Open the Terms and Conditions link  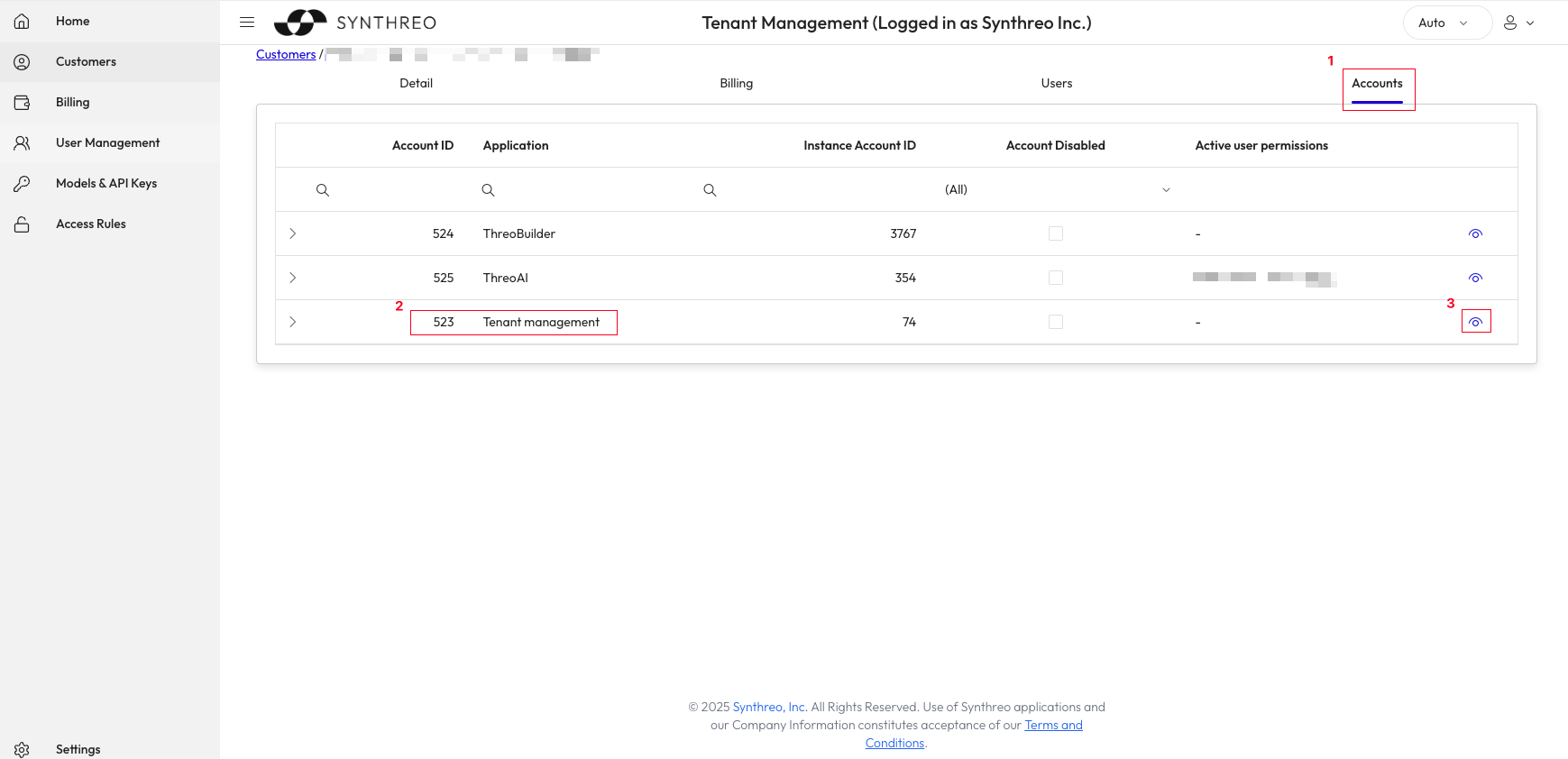click(1052, 726)
